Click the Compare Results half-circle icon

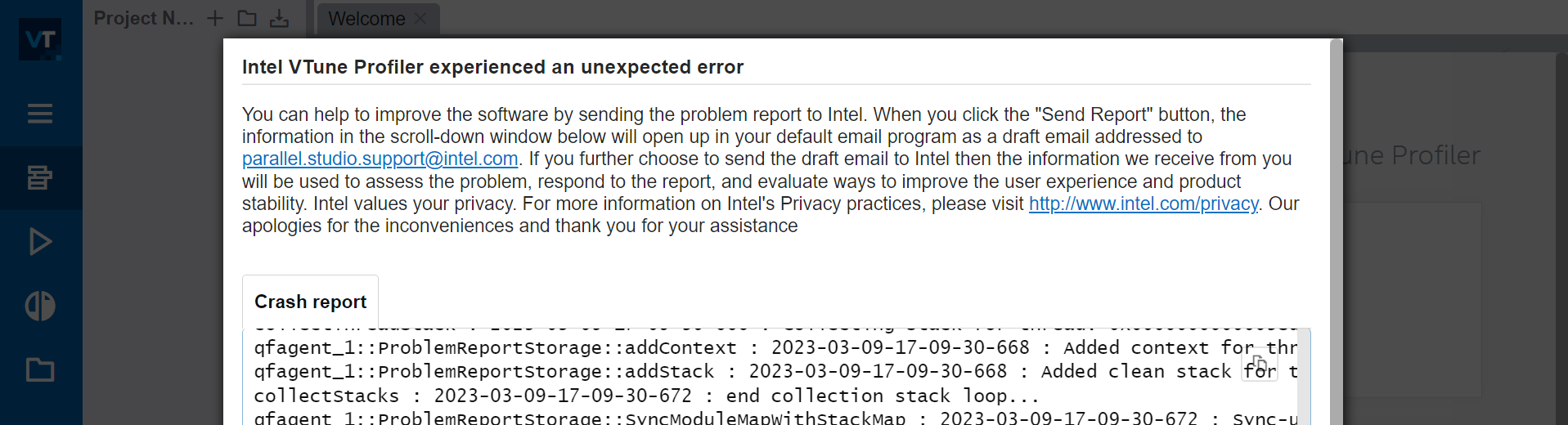click(40, 306)
